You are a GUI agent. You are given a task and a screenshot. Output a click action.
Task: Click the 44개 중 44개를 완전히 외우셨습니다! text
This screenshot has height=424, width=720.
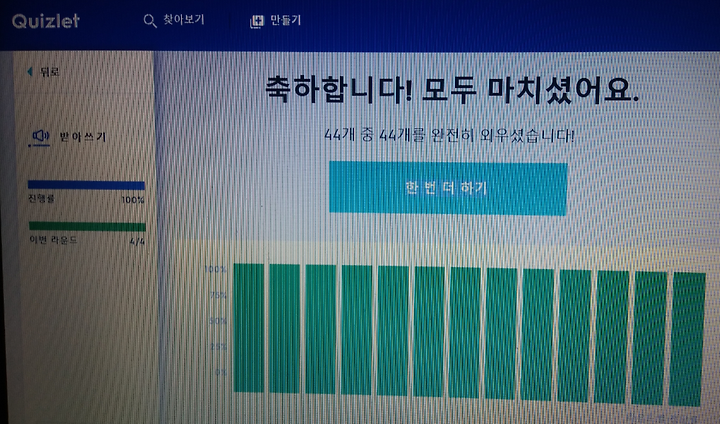[x=449, y=135]
